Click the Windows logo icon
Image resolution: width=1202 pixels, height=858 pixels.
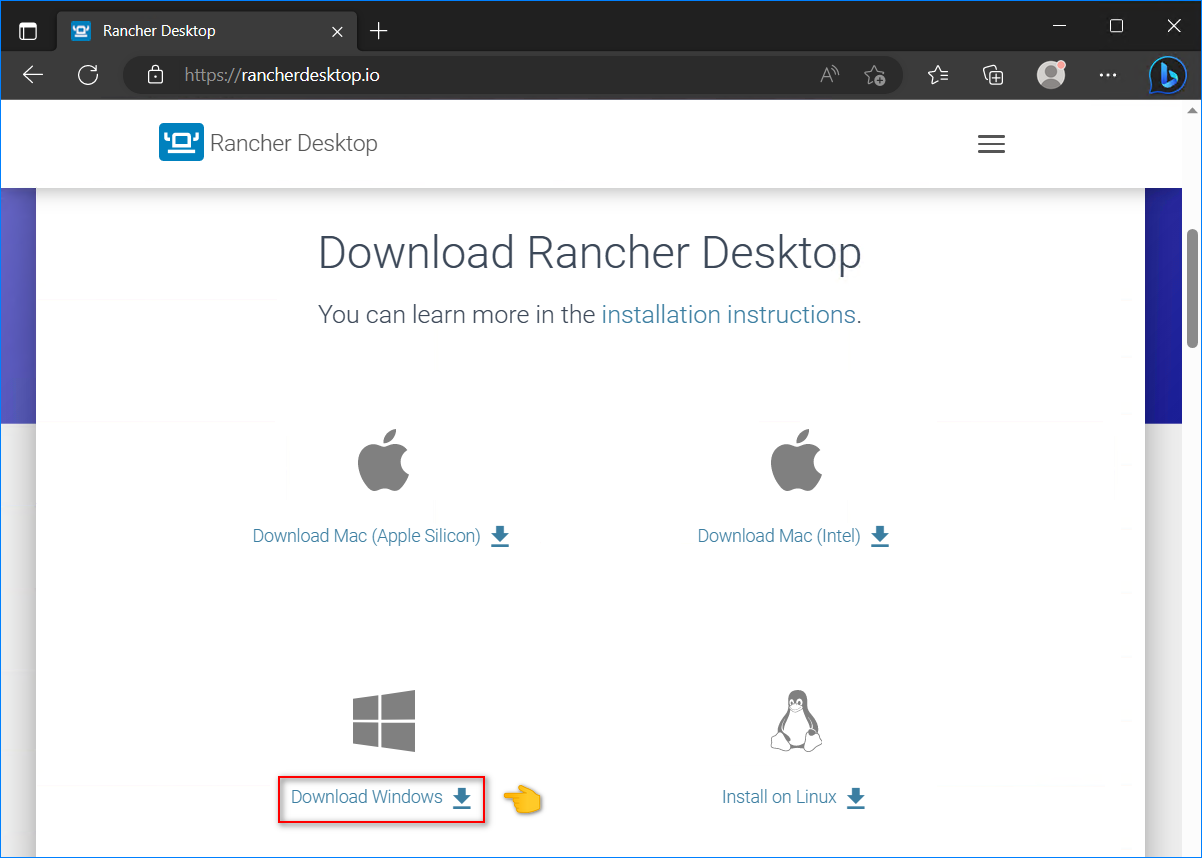click(x=384, y=721)
